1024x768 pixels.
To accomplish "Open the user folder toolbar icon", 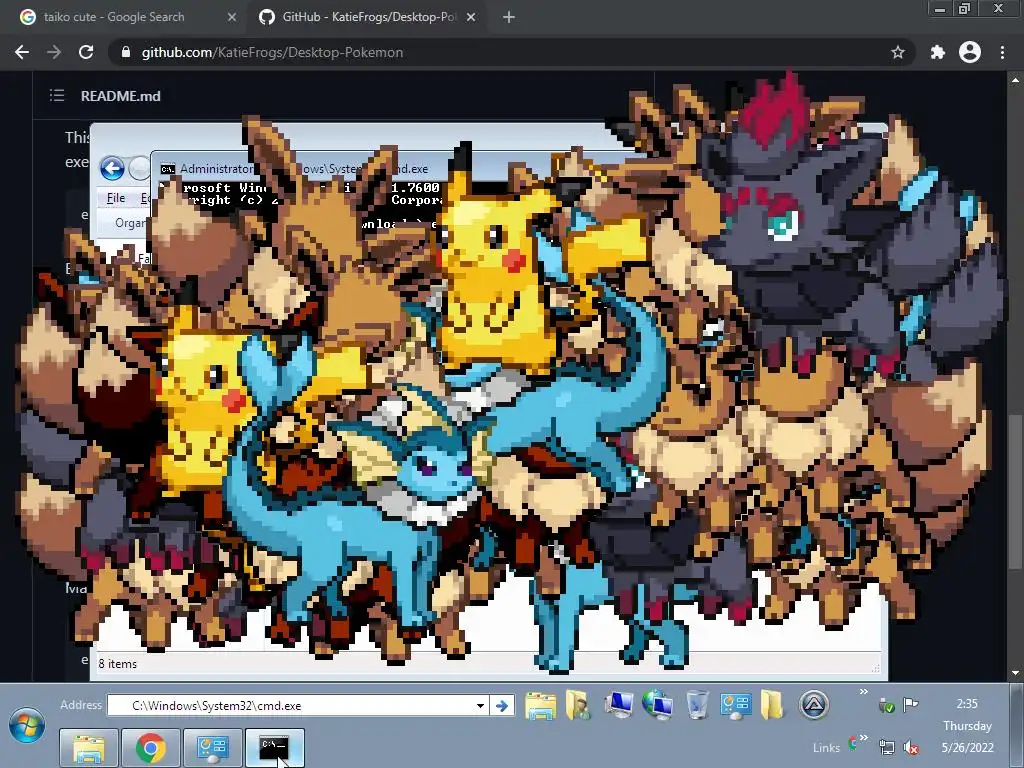I will (578, 705).
